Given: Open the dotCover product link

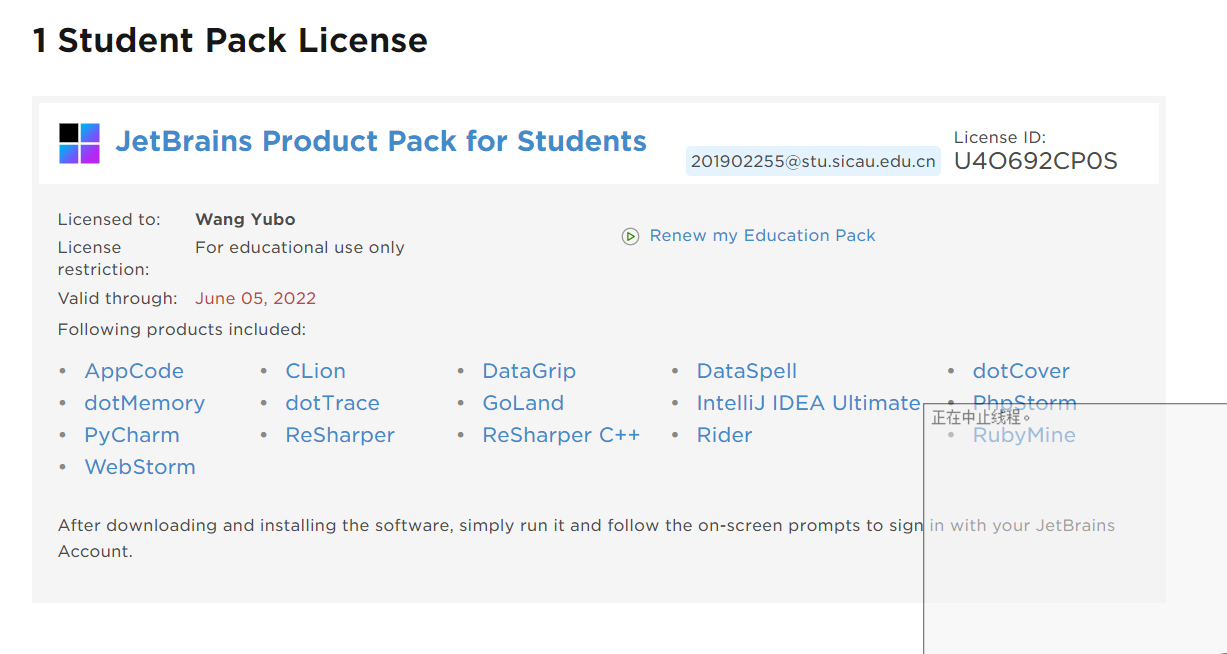Looking at the screenshot, I should pos(1021,371).
